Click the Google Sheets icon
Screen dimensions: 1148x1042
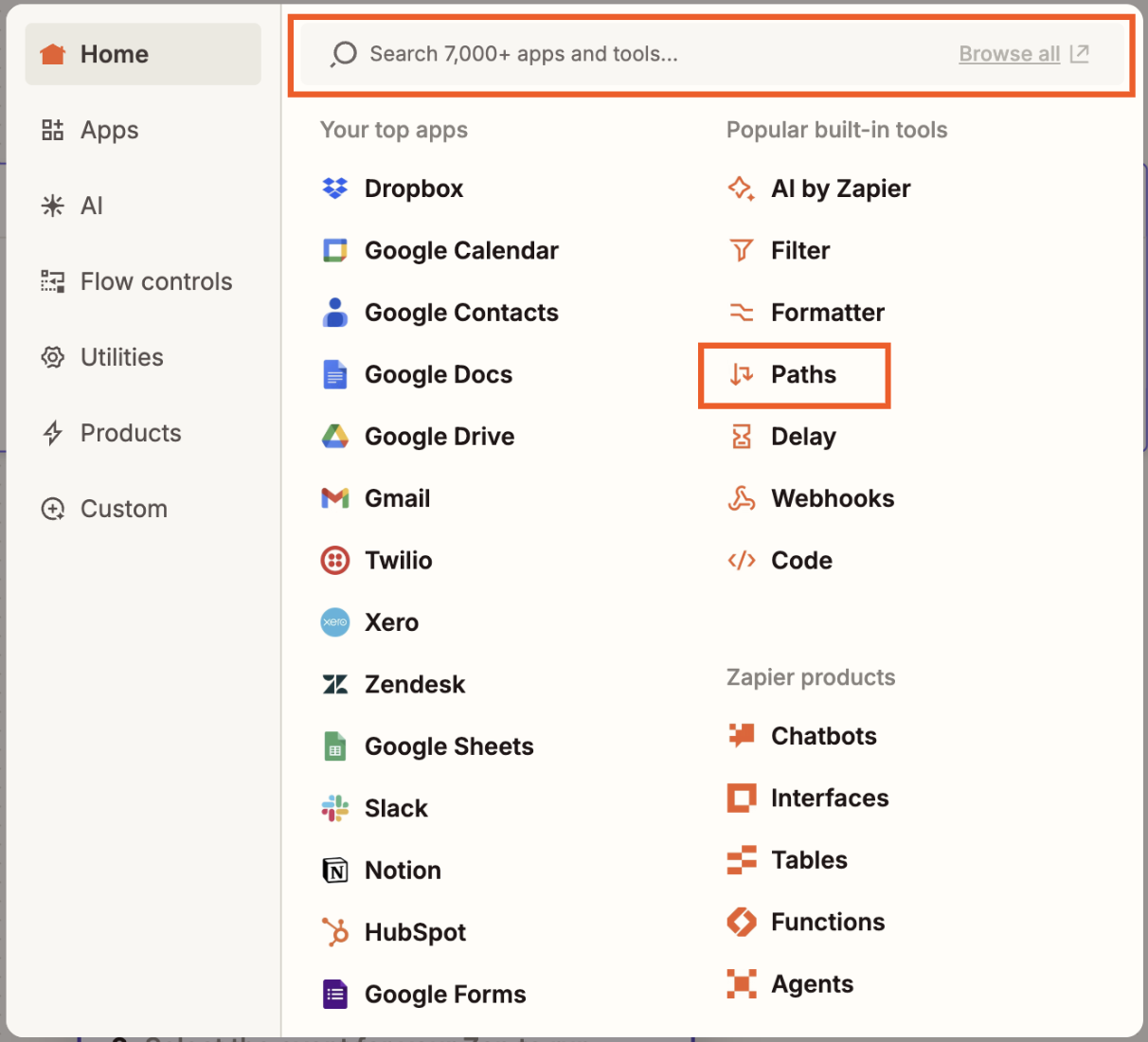coord(335,746)
